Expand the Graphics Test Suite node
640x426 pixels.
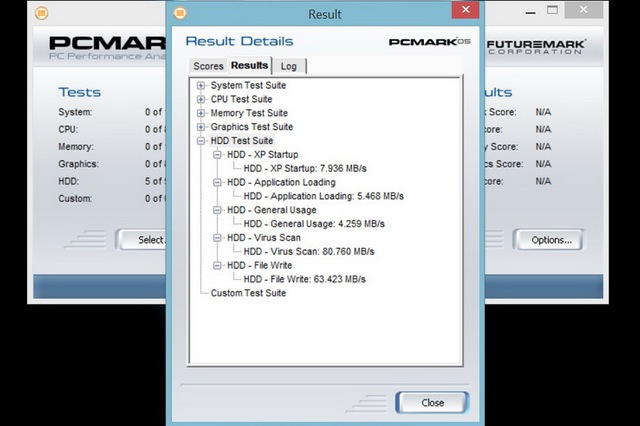pyautogui.click(x=200, y=127)
